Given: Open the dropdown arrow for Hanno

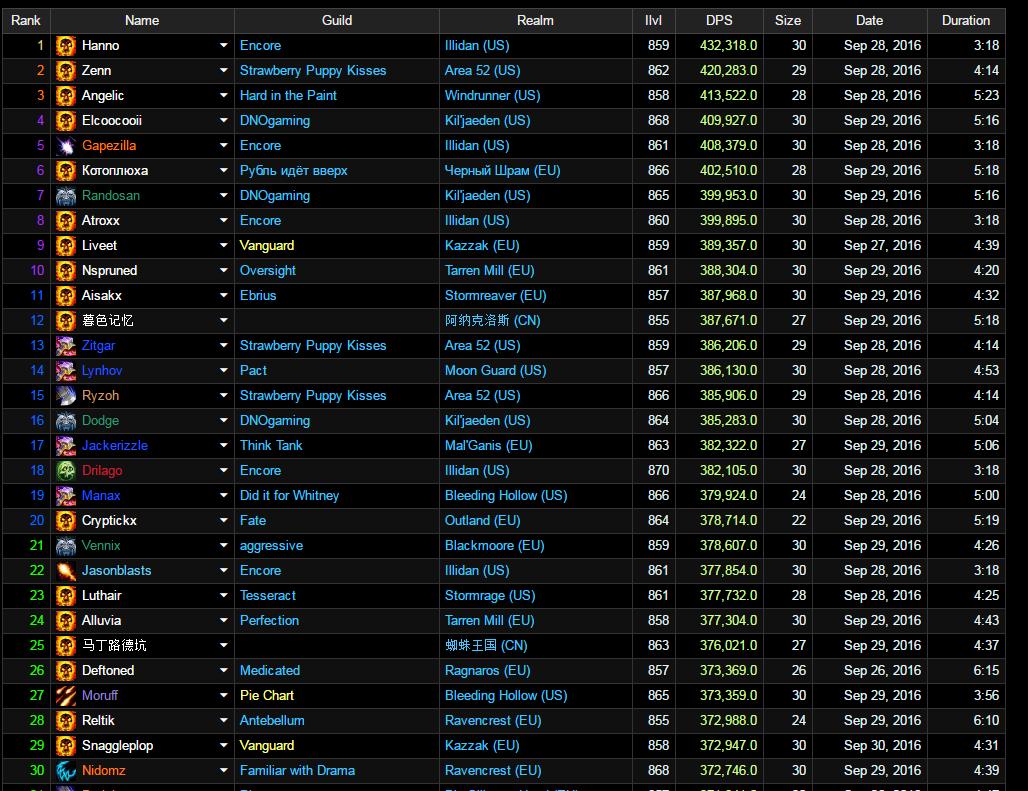Looking at the screenshot, I should click(224, 45).
